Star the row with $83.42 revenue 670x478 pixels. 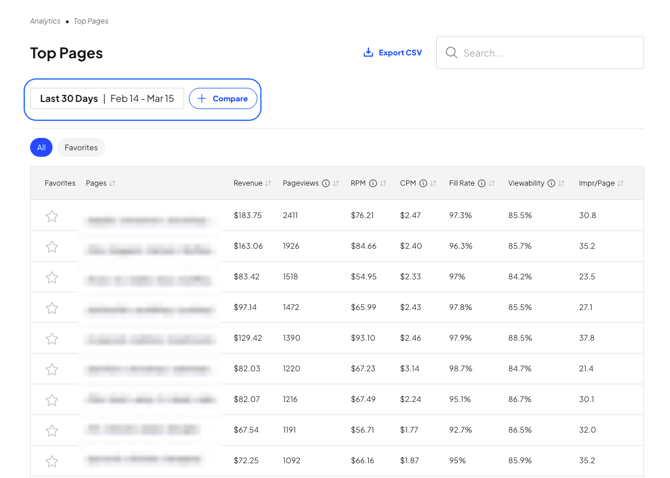coord(52,277)
